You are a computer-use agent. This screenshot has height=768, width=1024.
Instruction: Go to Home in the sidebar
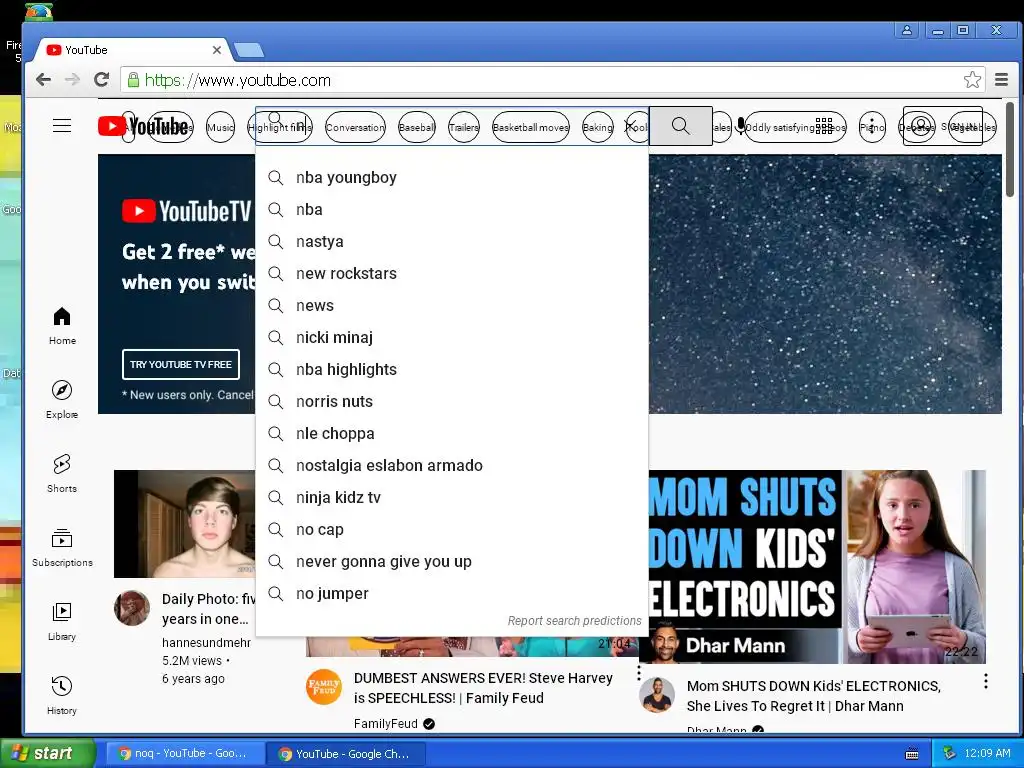click(62, 326)
